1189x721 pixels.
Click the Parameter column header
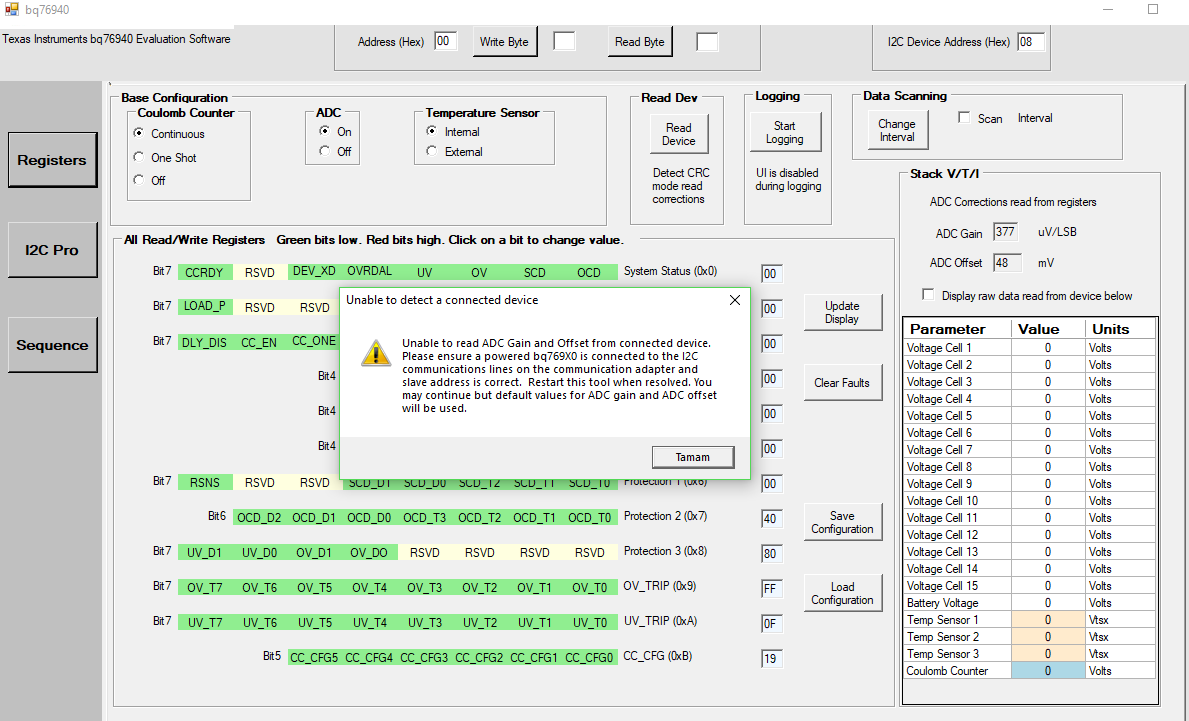pyautogui.click(x=958, y=329)
